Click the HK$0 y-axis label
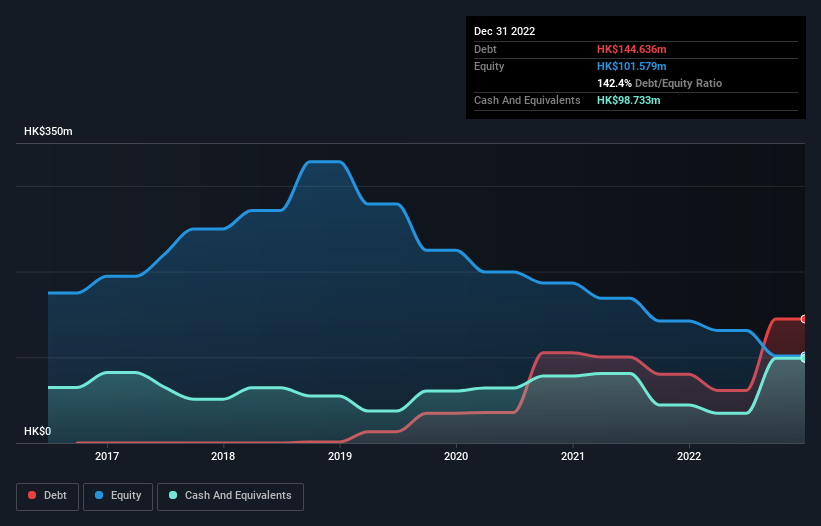 click(38, 431)
